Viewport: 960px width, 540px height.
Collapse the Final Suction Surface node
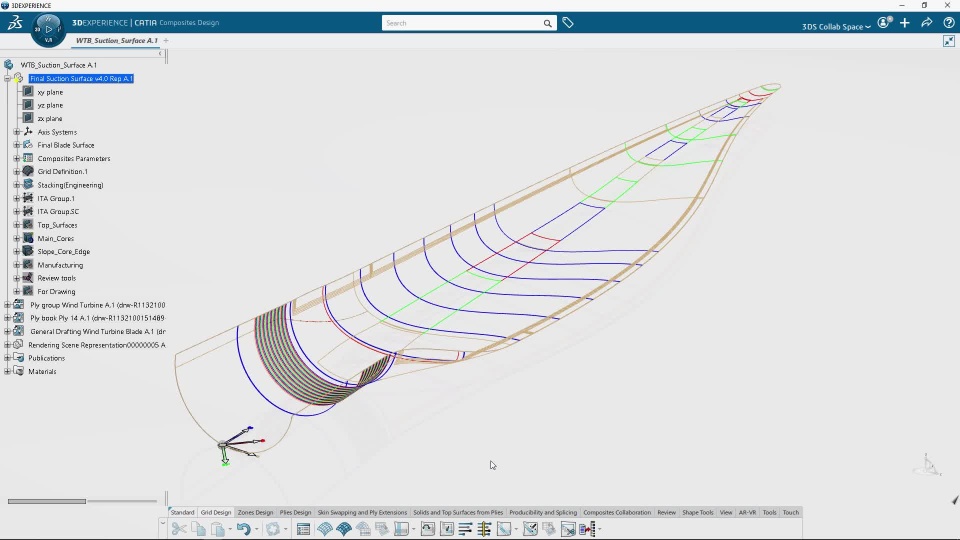(7, 78)
